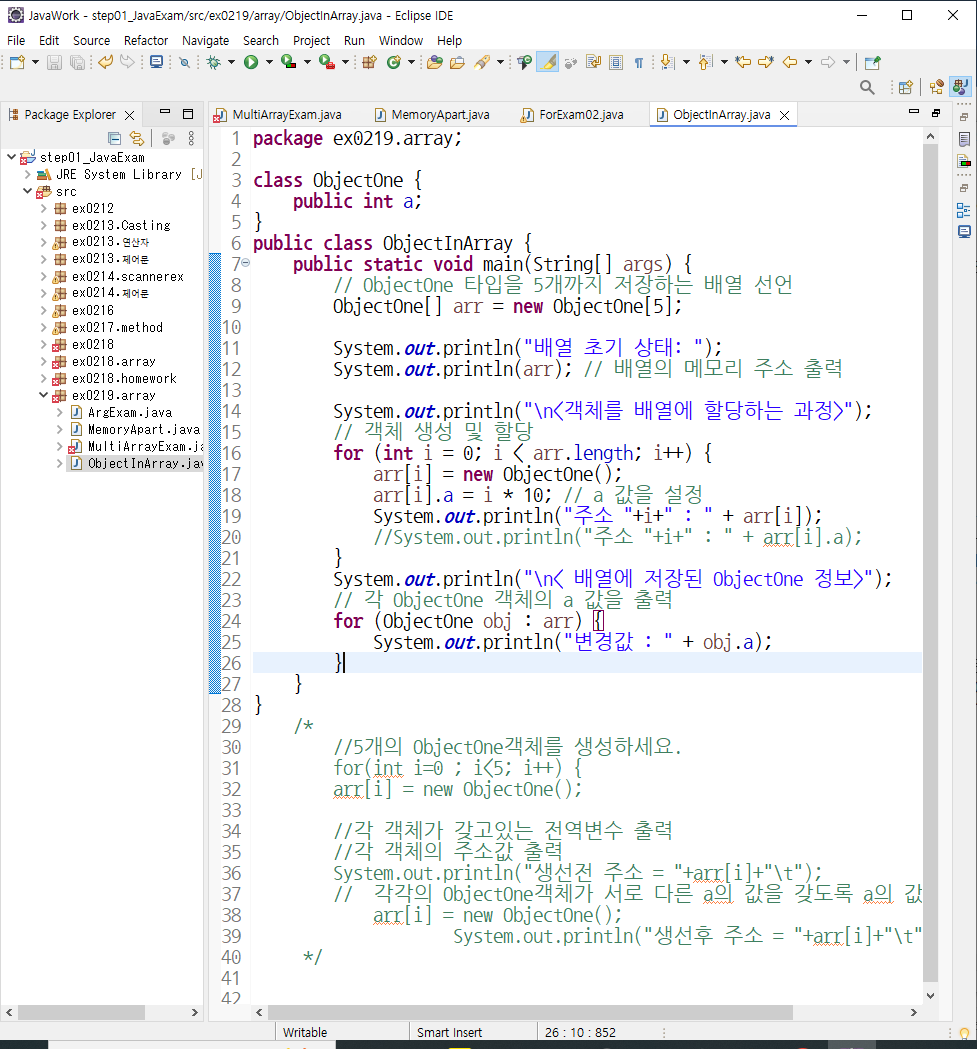Click the editor vertical scrollbar

(x=930, y=561)
